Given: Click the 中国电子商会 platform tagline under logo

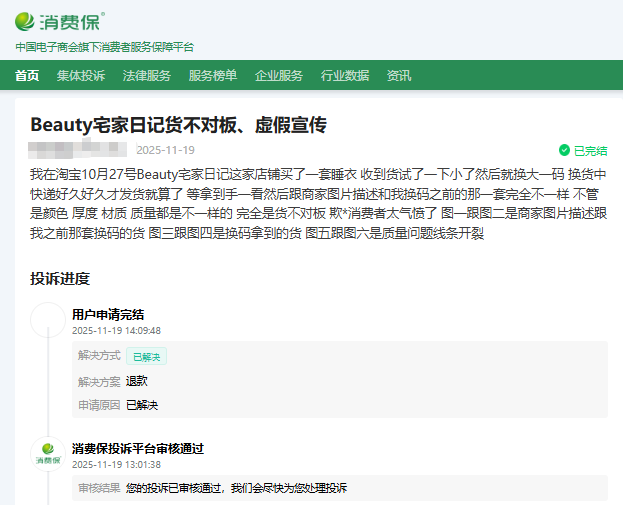Looking at the screenshot, I should pyautogui.click(x=105, y=47).
